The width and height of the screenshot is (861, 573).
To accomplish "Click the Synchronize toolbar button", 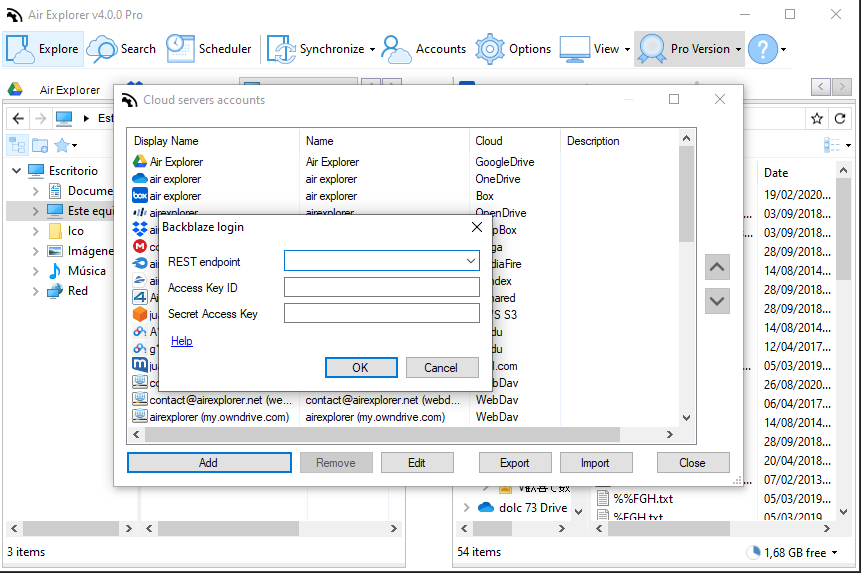I will (x=315, y=49).
